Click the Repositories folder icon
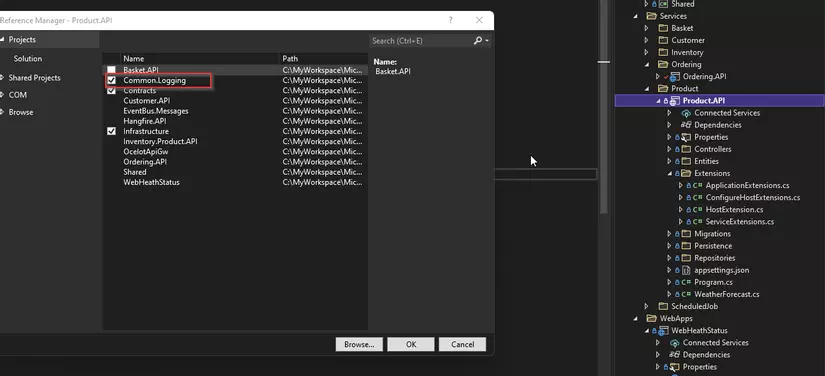825x376 pixels. [x=686, y=258]
